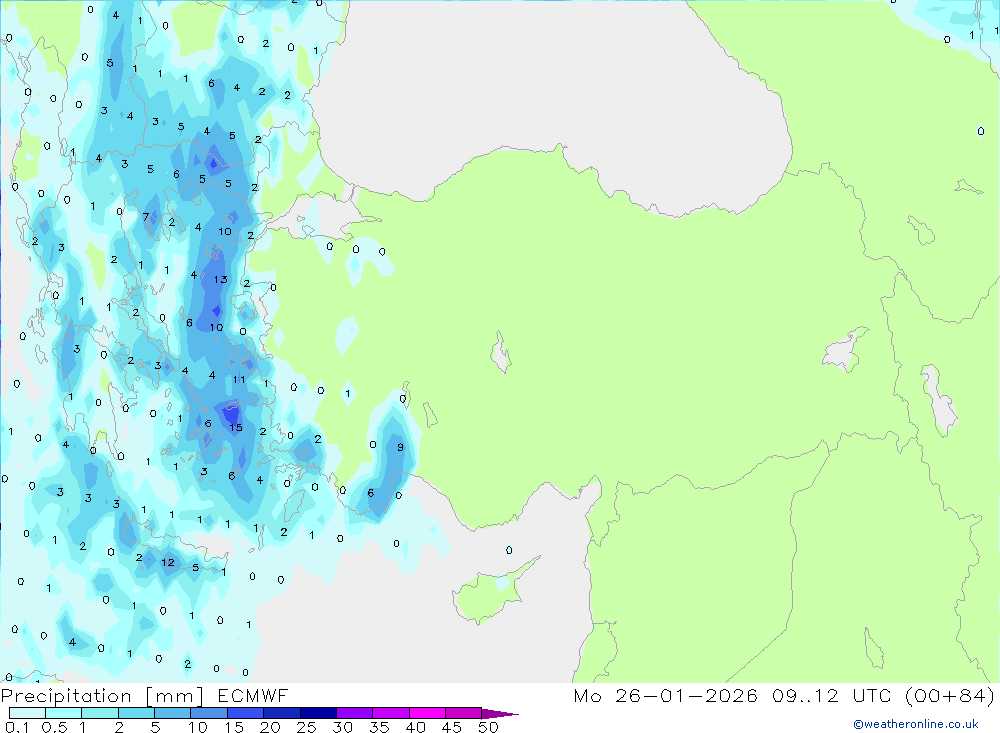The height and width of the screenshot is (733, 1000).
Task: Click the 45–50 mm legend color swatch
Action: pos(464,713)
